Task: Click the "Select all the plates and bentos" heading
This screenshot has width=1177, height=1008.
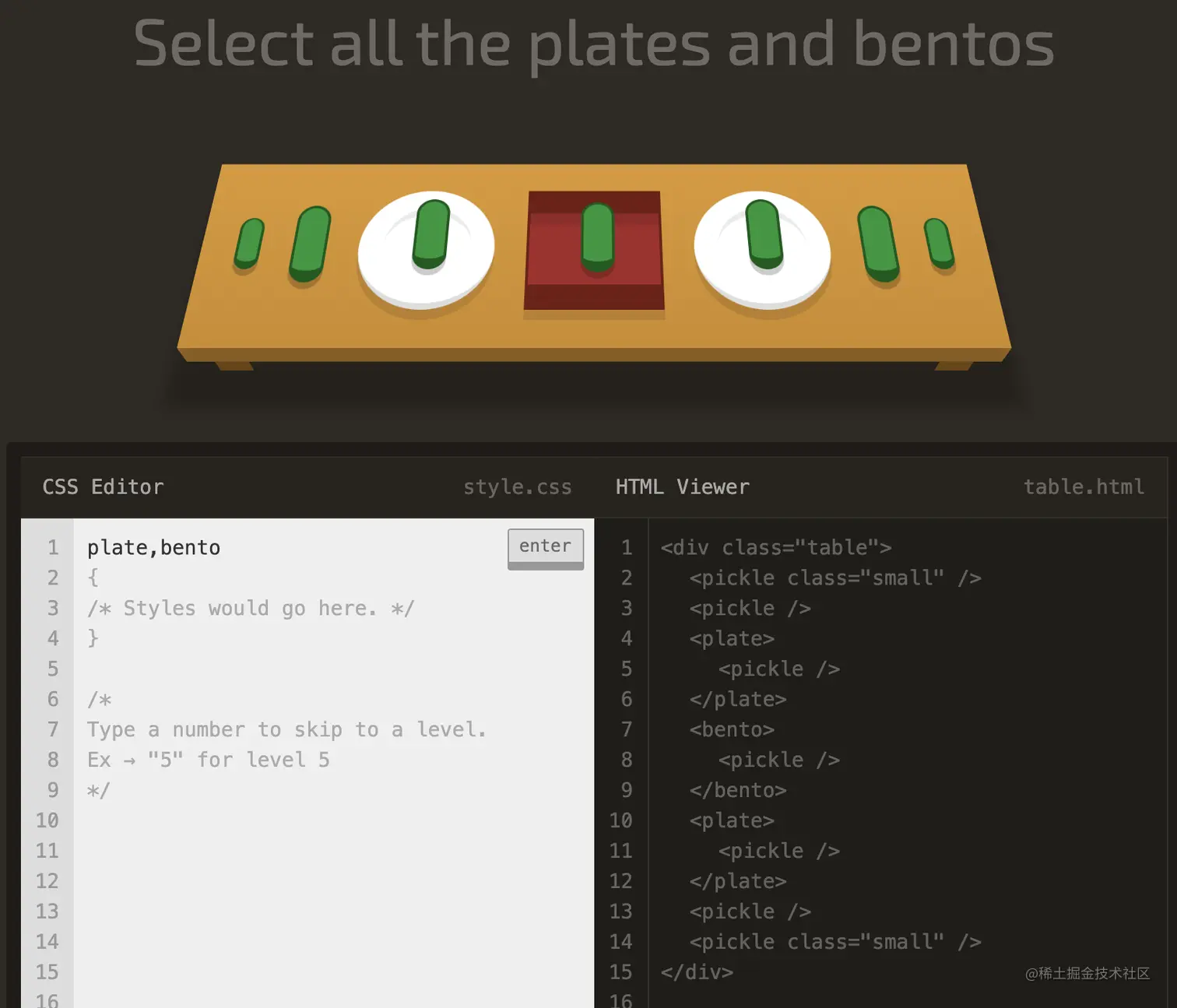Action: click(x=594, y=44)
